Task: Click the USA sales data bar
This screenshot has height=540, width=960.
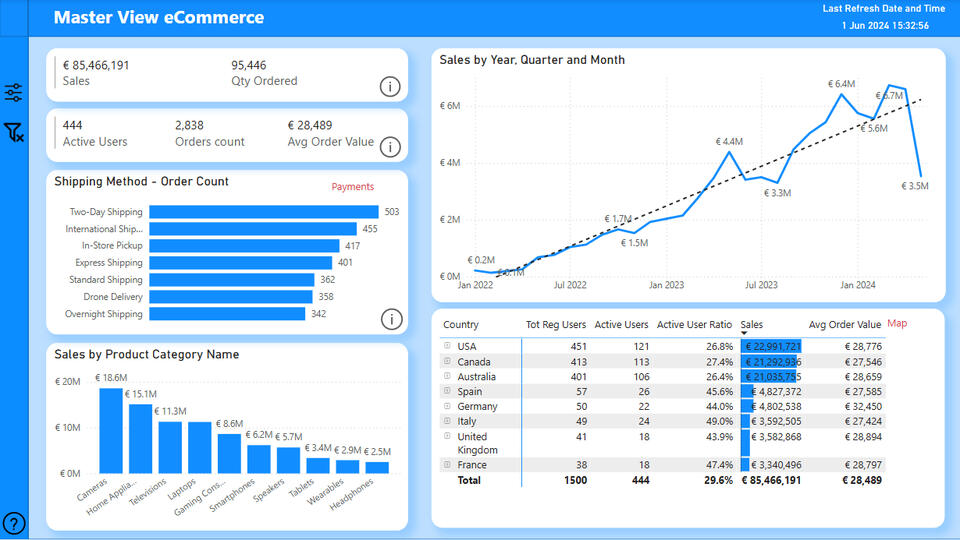Action: pyautogui.click(x=771, y=346)
